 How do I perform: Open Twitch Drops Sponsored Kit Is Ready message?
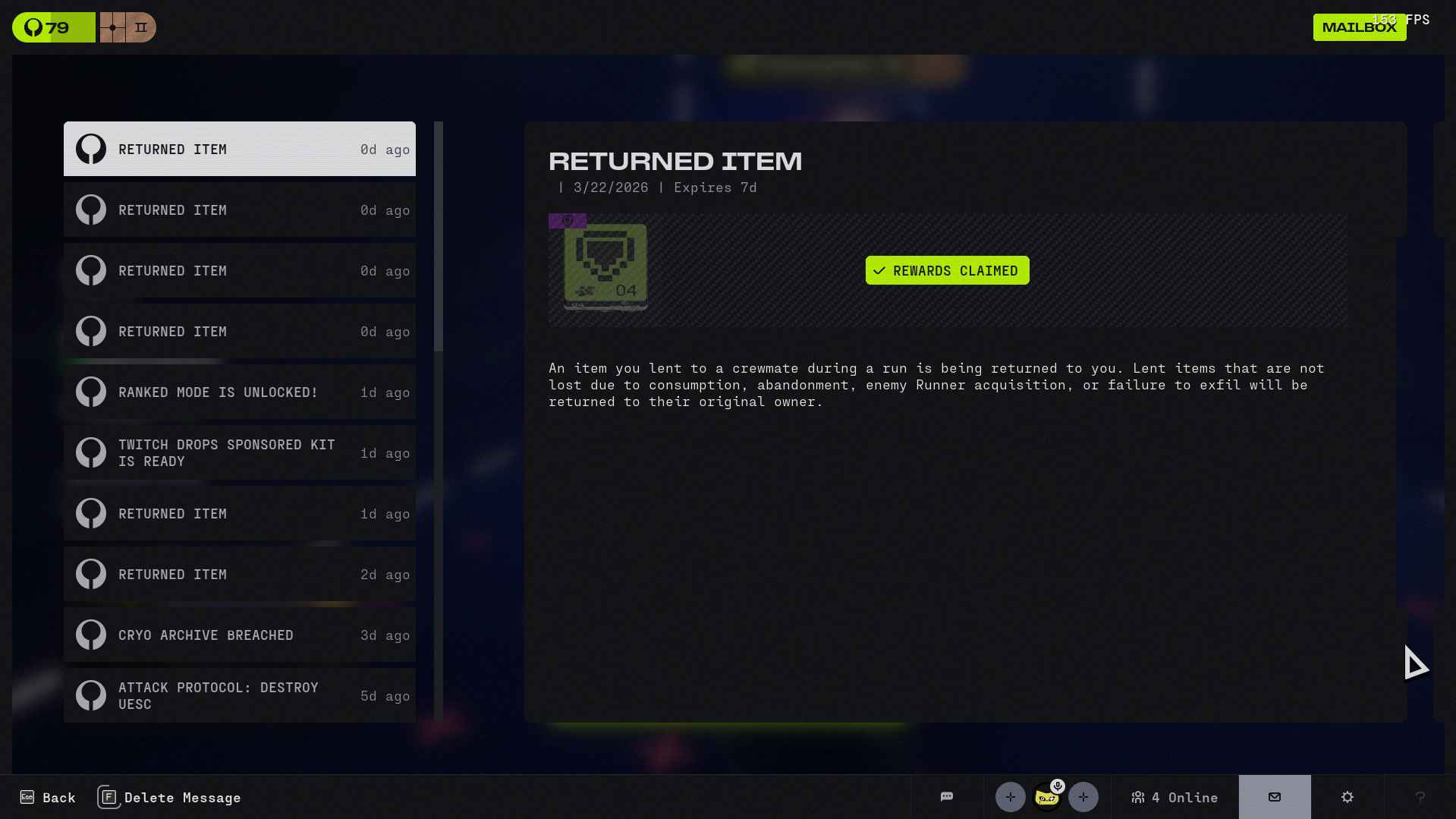(239, 453)
